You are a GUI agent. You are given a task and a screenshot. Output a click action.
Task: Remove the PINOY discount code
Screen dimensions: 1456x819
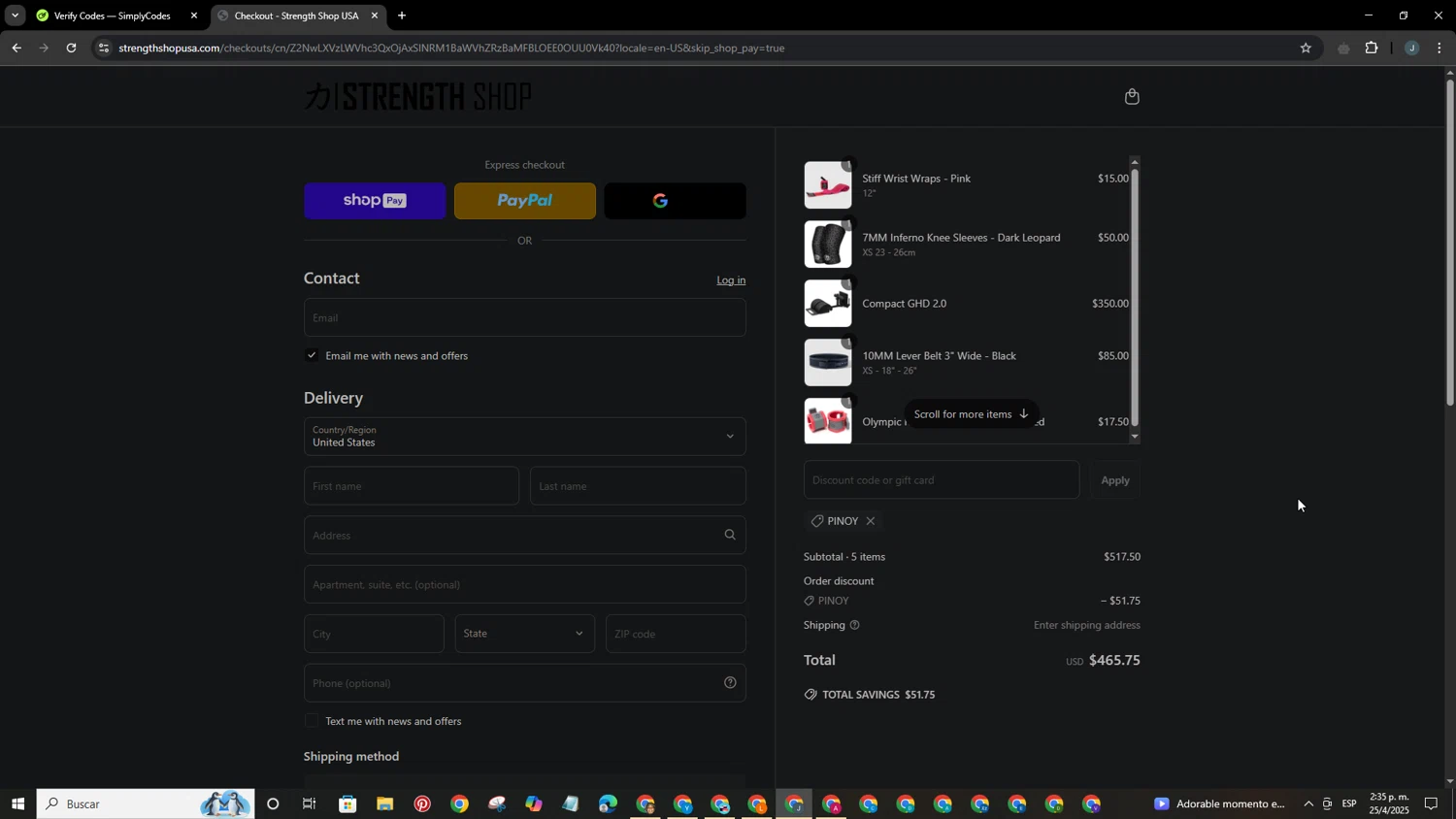pyautogui.click(x=871, y=521)
